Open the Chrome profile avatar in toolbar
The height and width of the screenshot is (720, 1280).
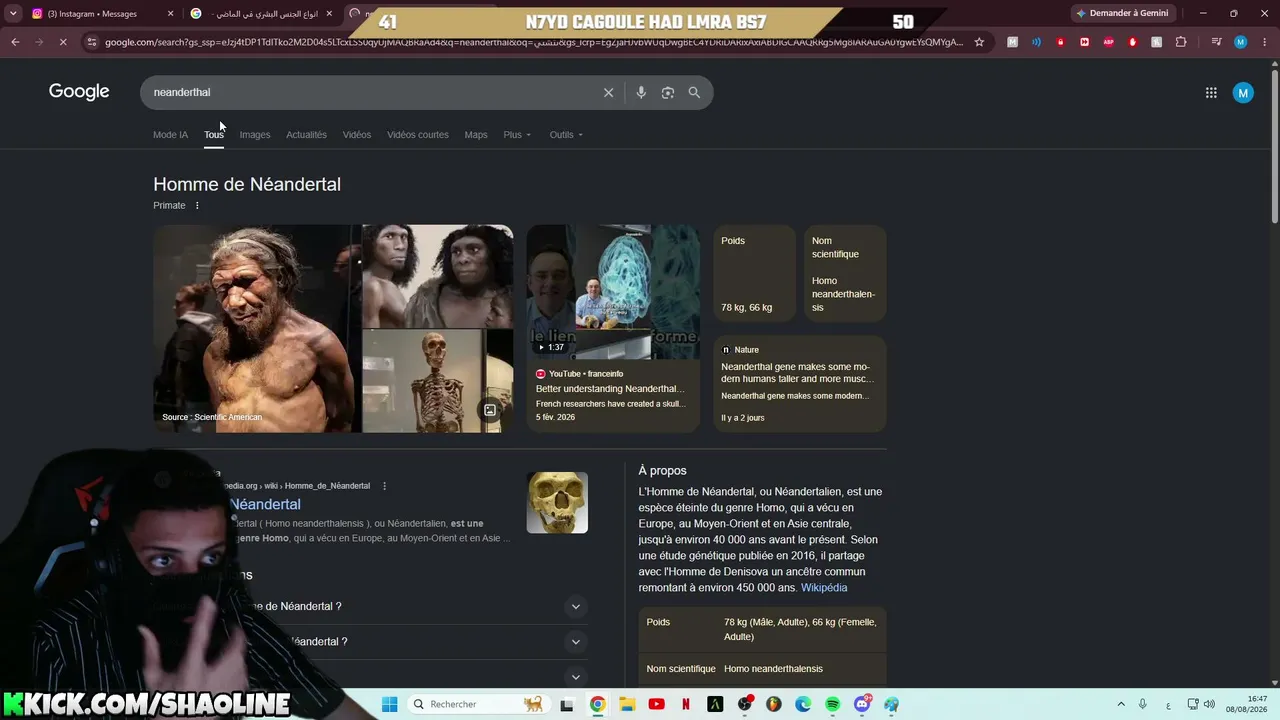click(x=1240, y=42)
